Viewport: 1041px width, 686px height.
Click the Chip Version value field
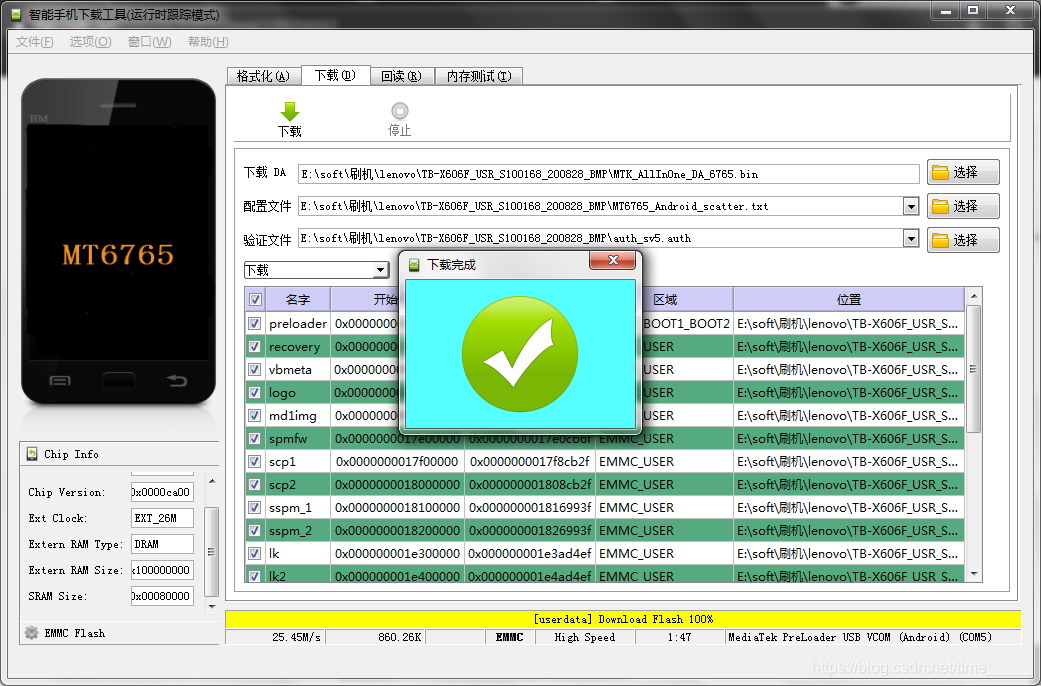click(x=163, y=492)
